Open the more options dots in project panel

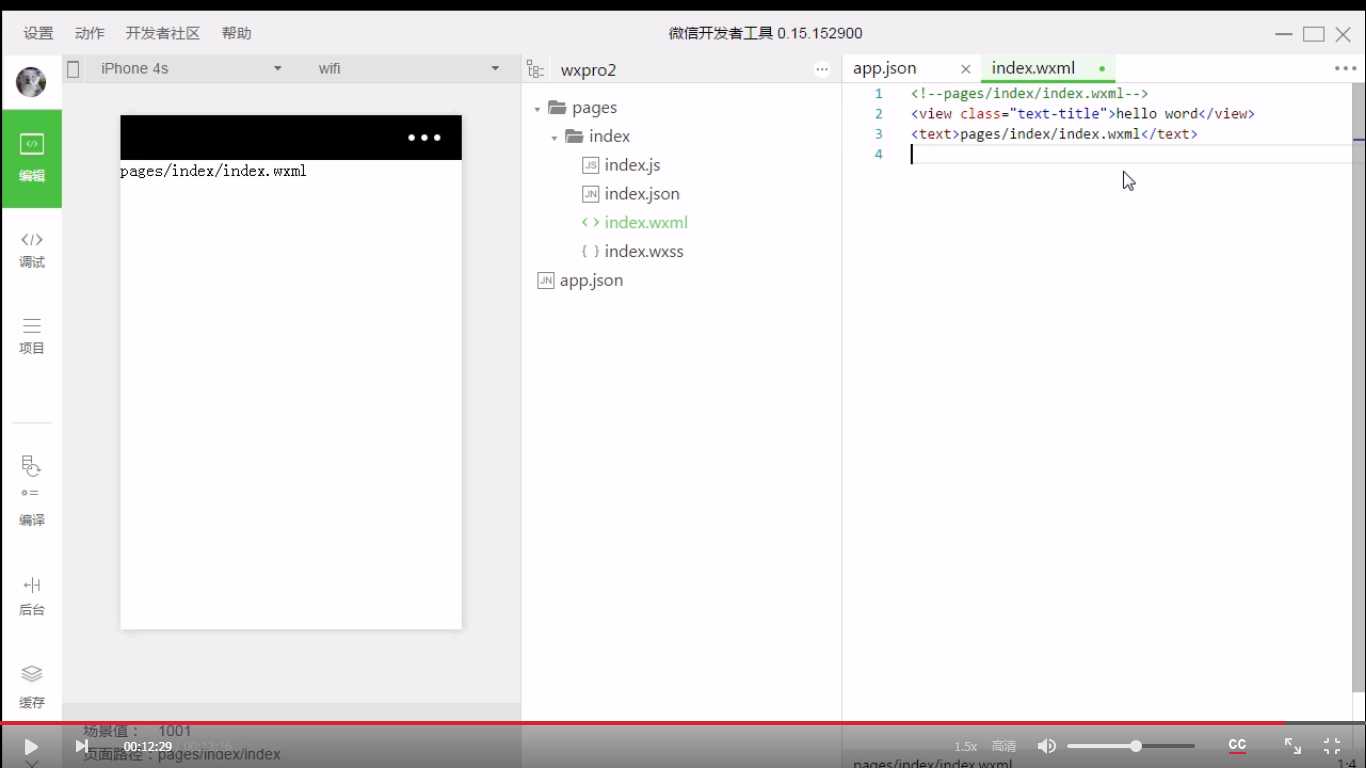pos(822,69)
